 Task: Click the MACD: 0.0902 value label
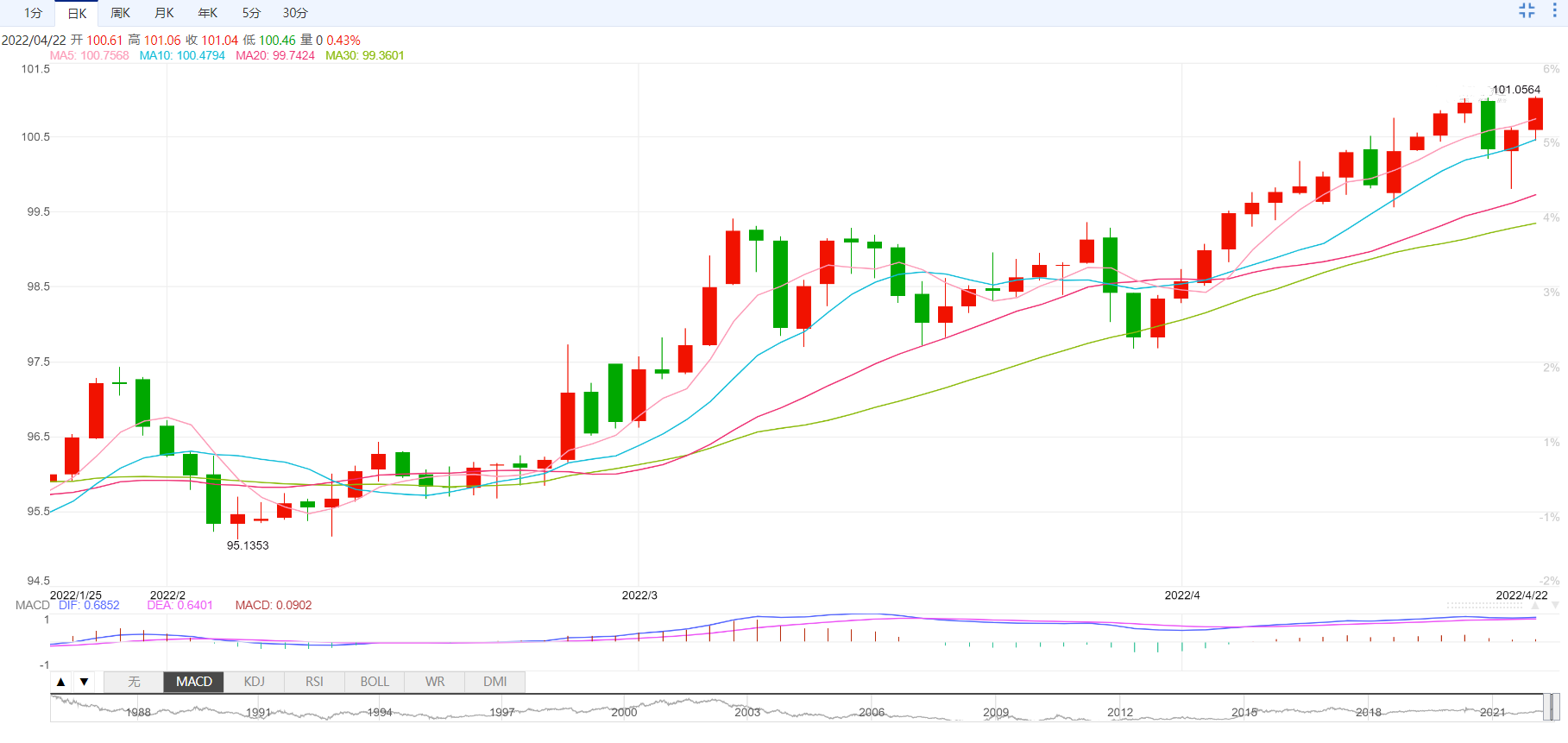pyautogui.click(x=274, y=605)
